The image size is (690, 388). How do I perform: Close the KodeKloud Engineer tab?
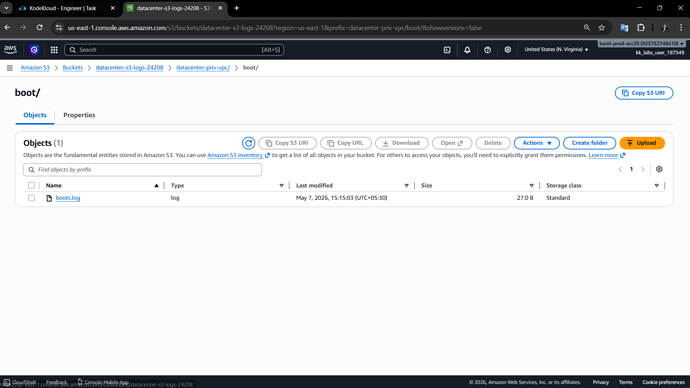(x=113, y=8)
